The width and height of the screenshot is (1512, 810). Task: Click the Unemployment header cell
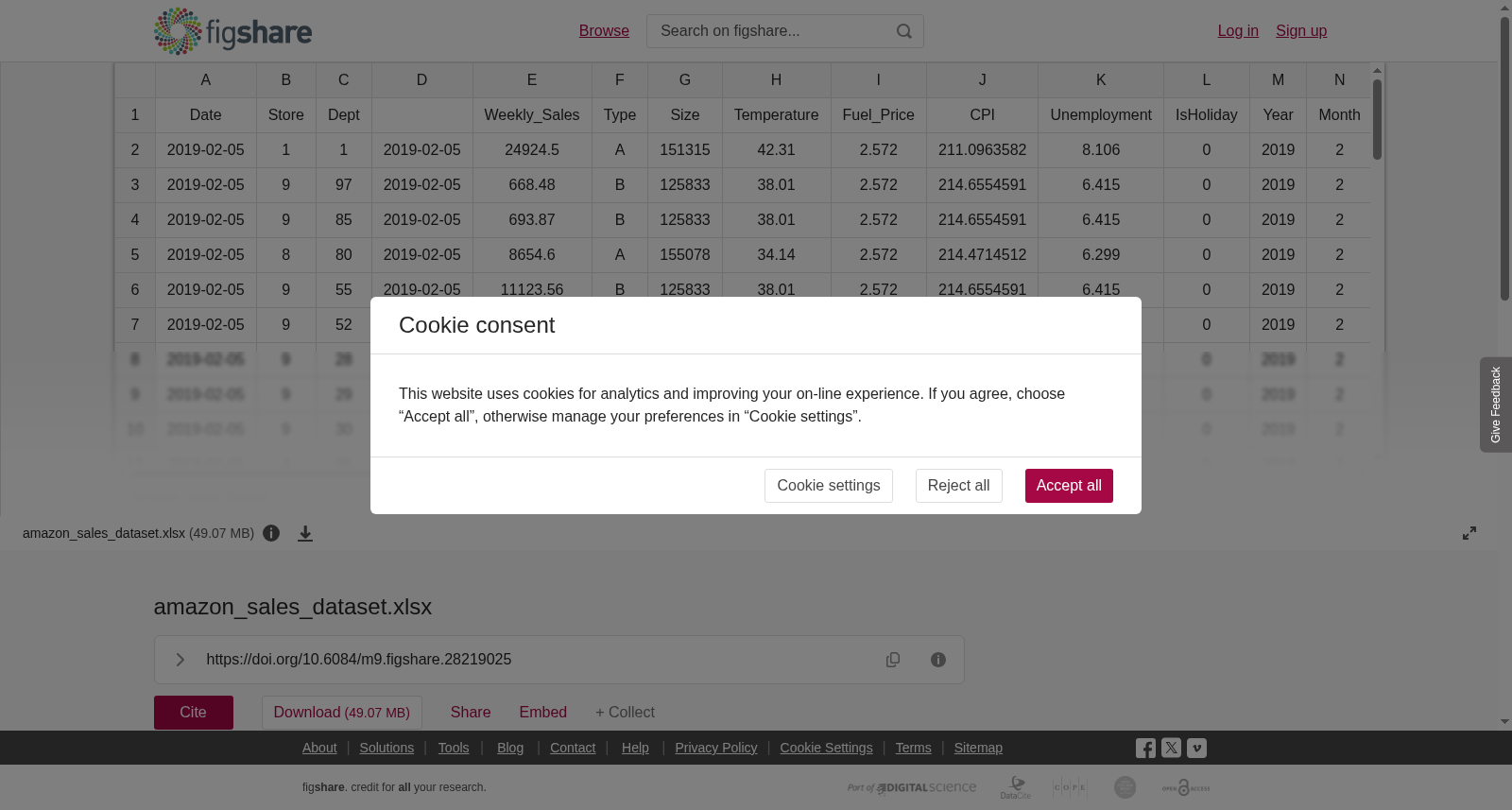1101,115
